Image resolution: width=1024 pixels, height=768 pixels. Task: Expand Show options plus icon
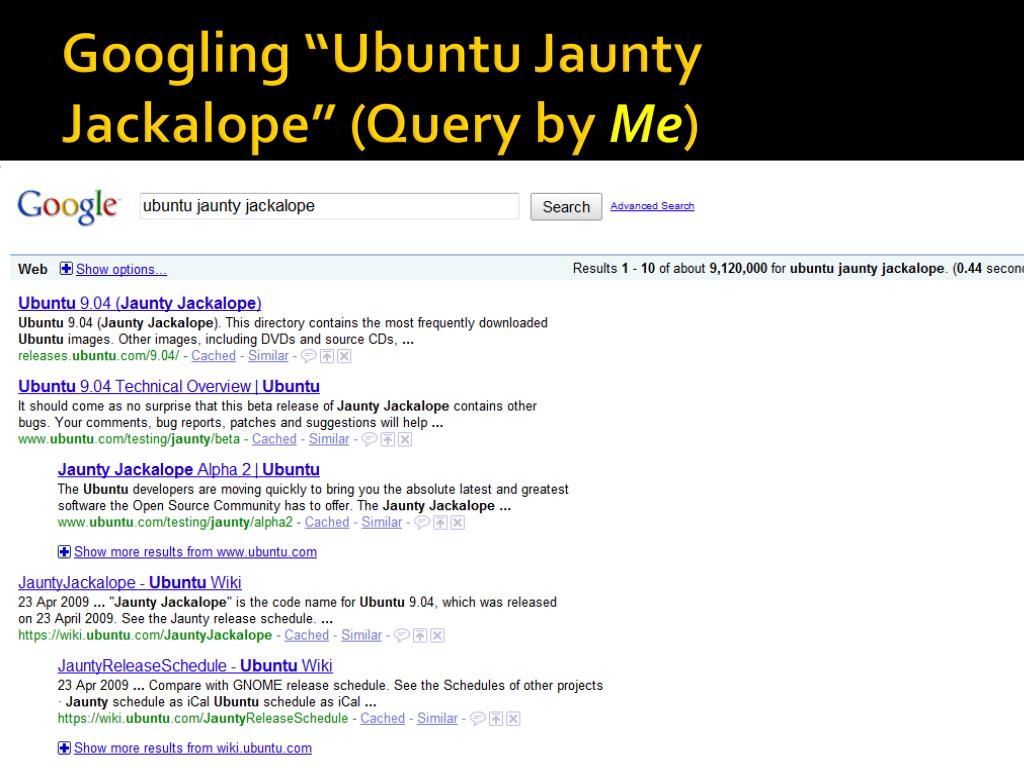[66, 268]
